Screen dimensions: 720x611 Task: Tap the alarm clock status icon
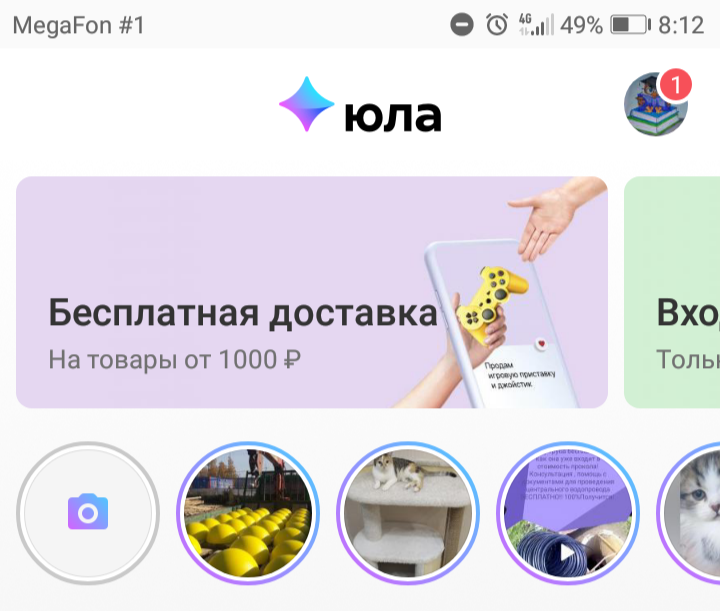pyautogui.click(x=497, y=24)
